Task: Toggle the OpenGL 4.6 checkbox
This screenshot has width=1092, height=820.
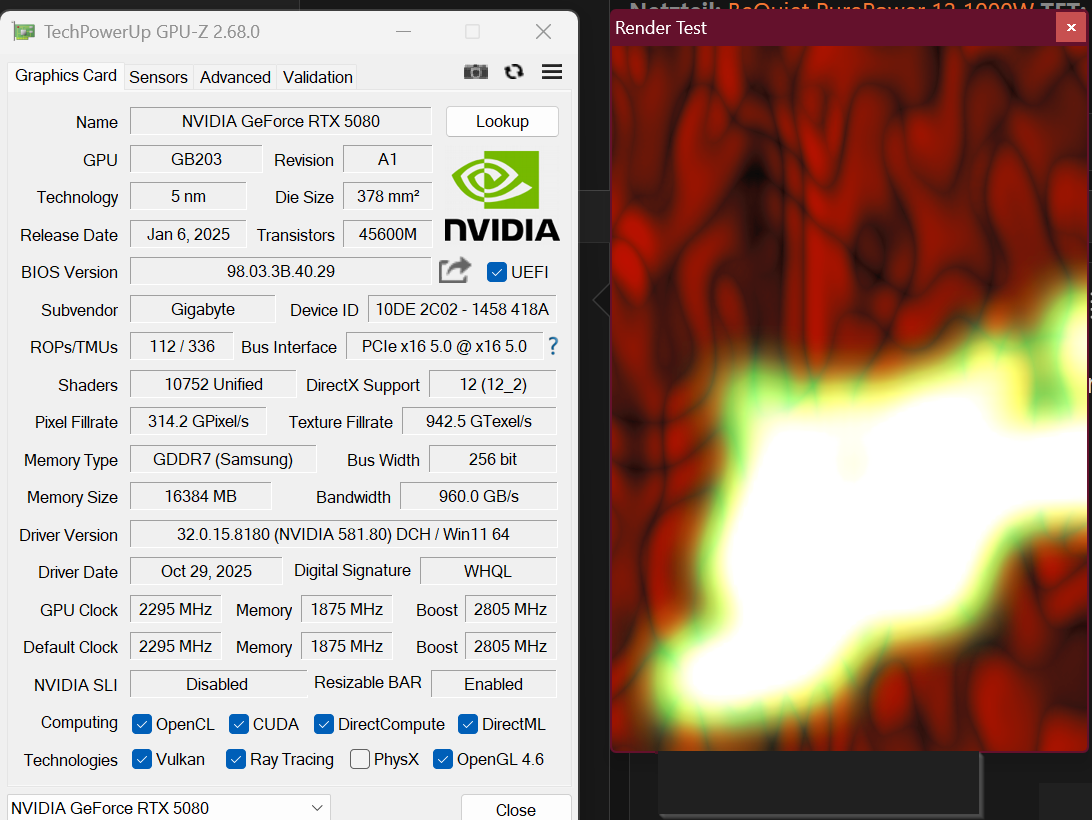Action: (442, 759)
